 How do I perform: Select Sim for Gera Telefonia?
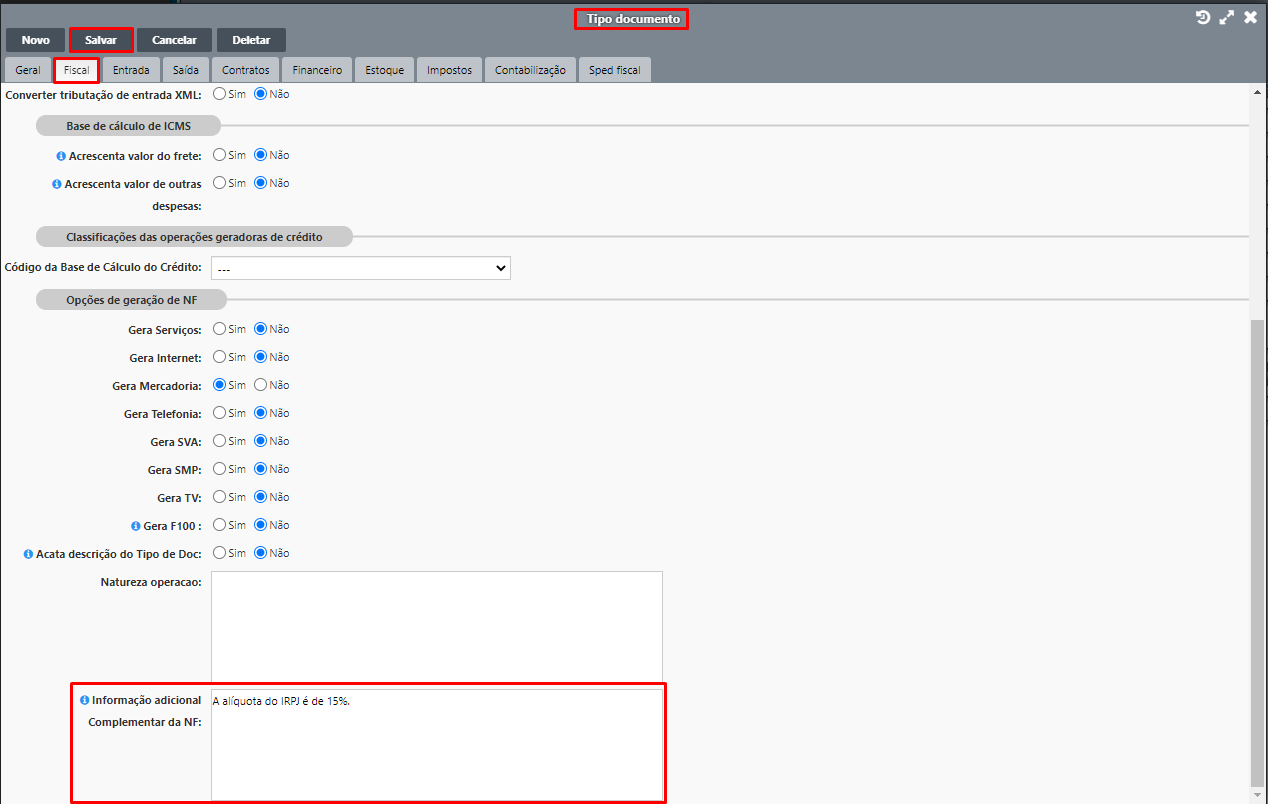click(x=220, y=413)
